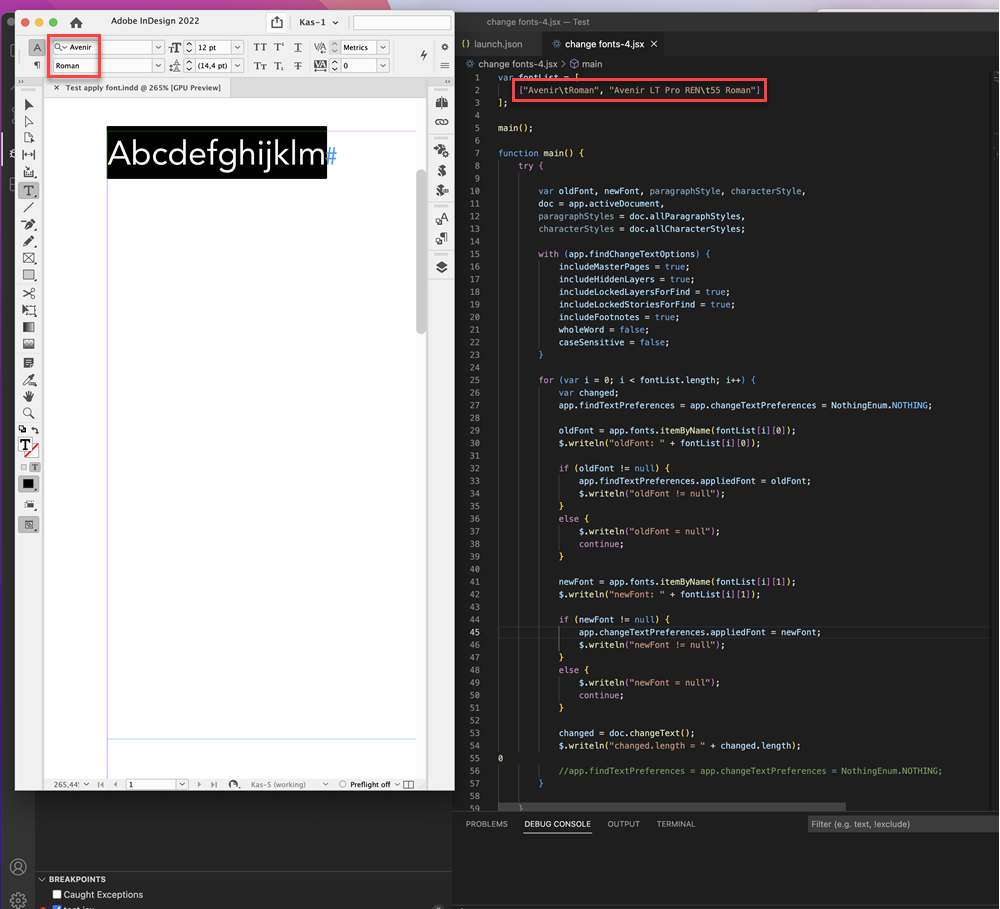
Task: Click the Adobe search input field
Action: click(x=402, y=23)
